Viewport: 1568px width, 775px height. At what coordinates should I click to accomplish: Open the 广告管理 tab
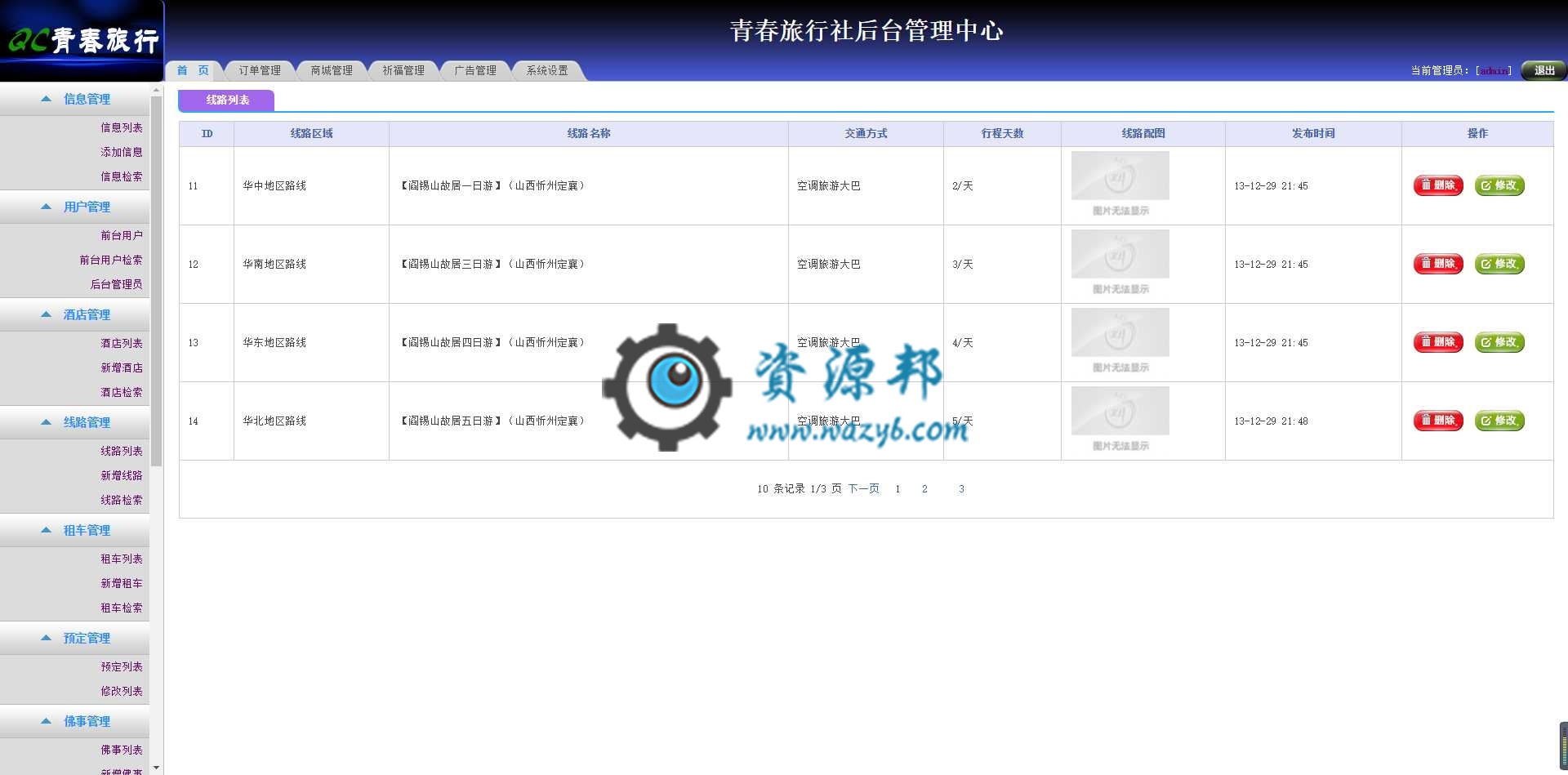(475, 70)
